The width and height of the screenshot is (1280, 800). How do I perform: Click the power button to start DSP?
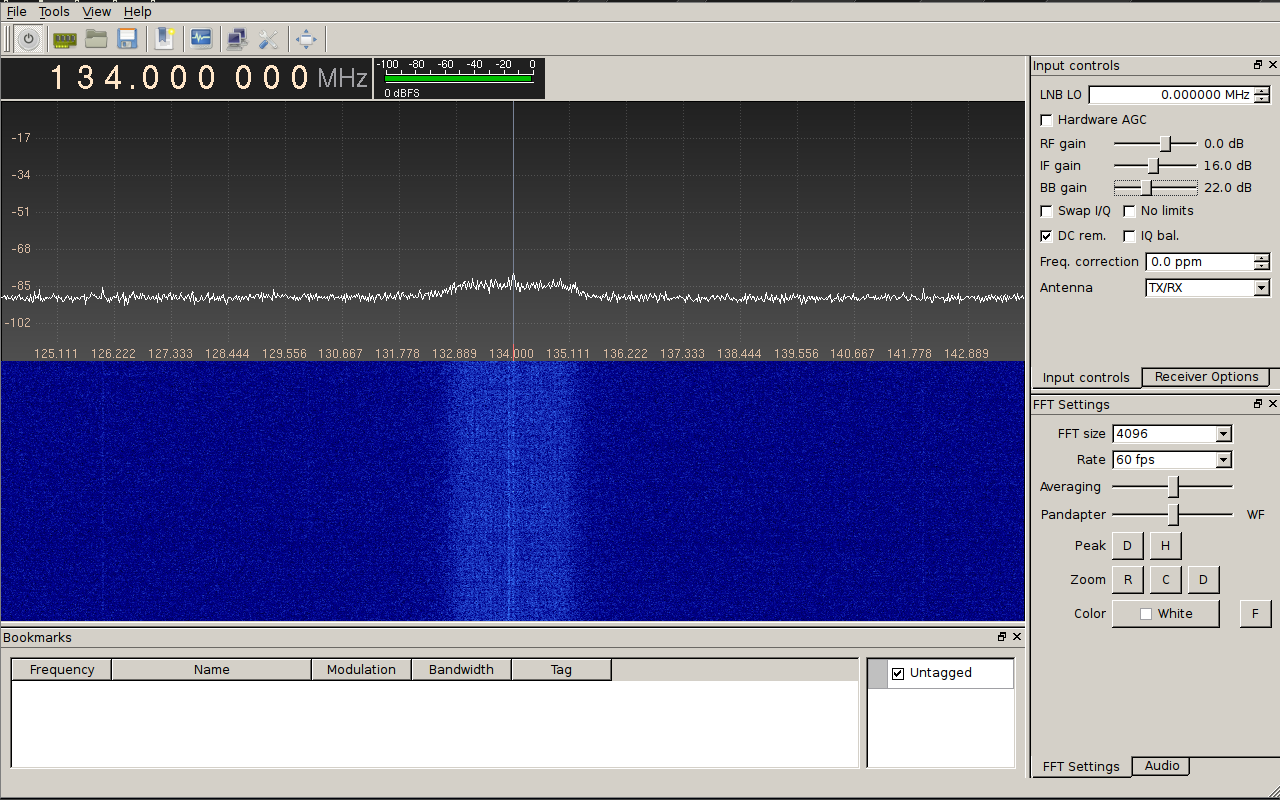[x=29, y=39]
